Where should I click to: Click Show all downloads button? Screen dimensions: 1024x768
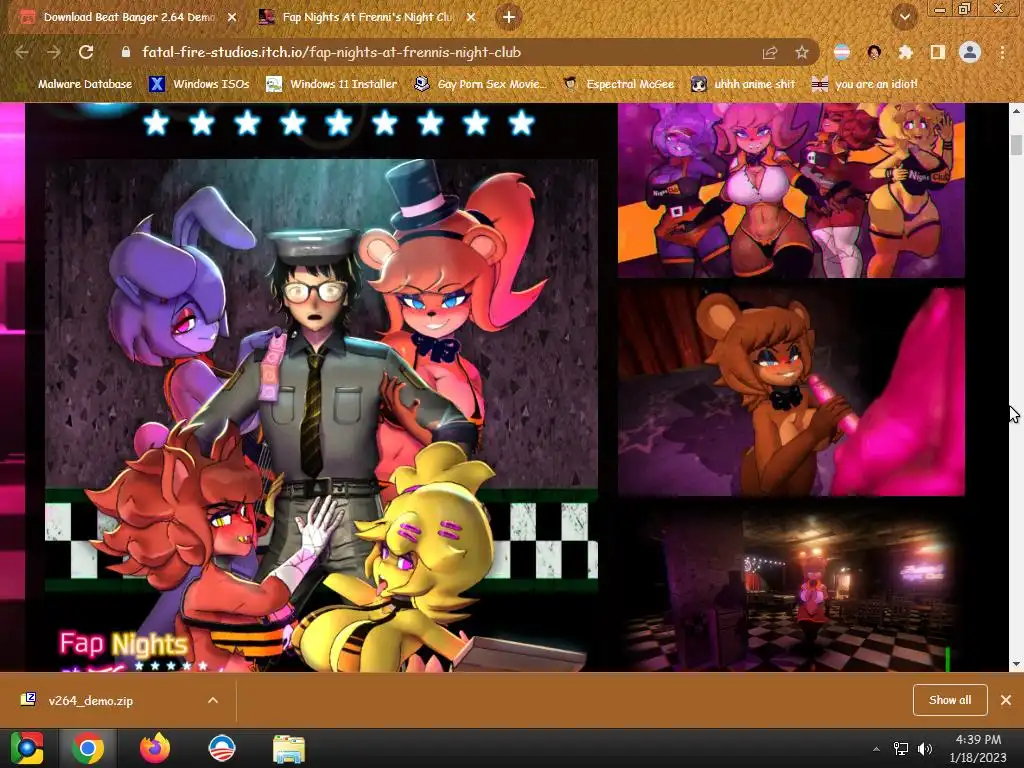(950, 700)
